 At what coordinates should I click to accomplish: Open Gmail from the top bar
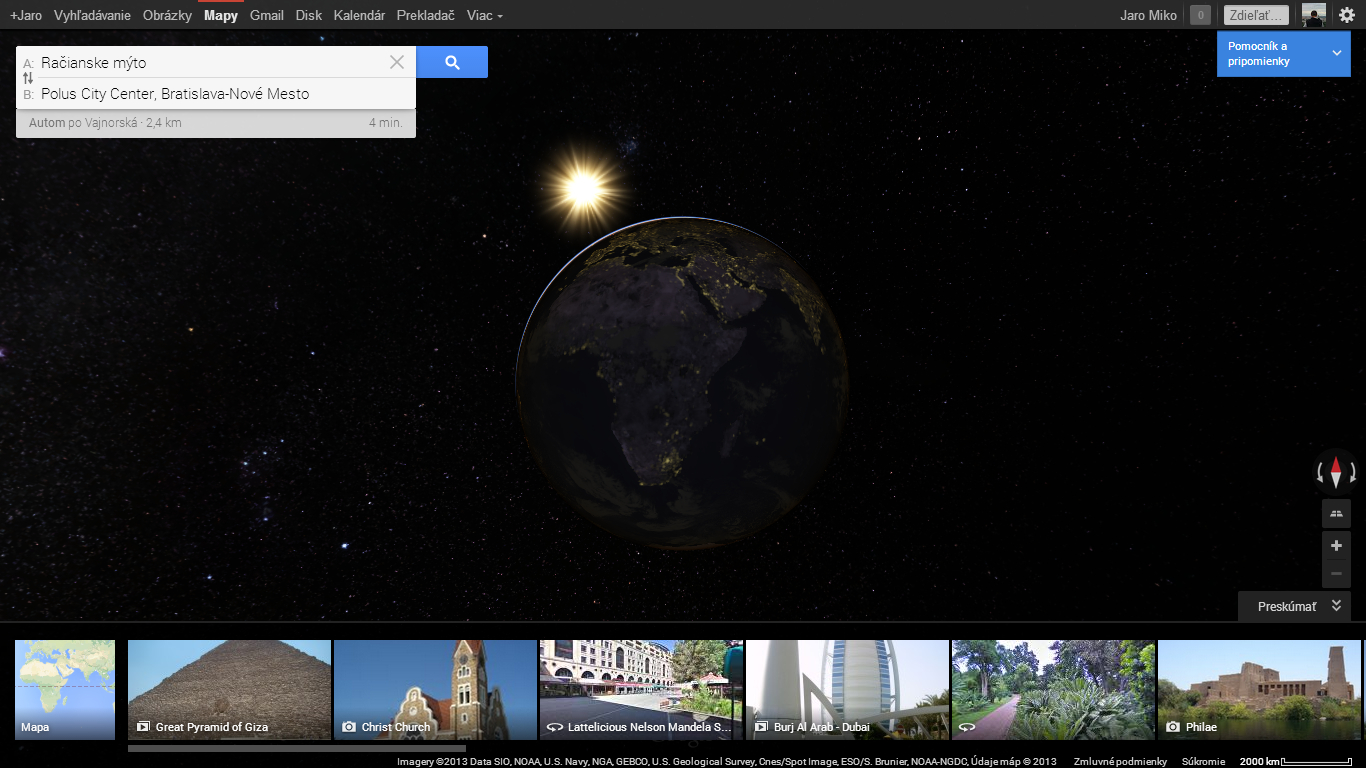point(267,15)
